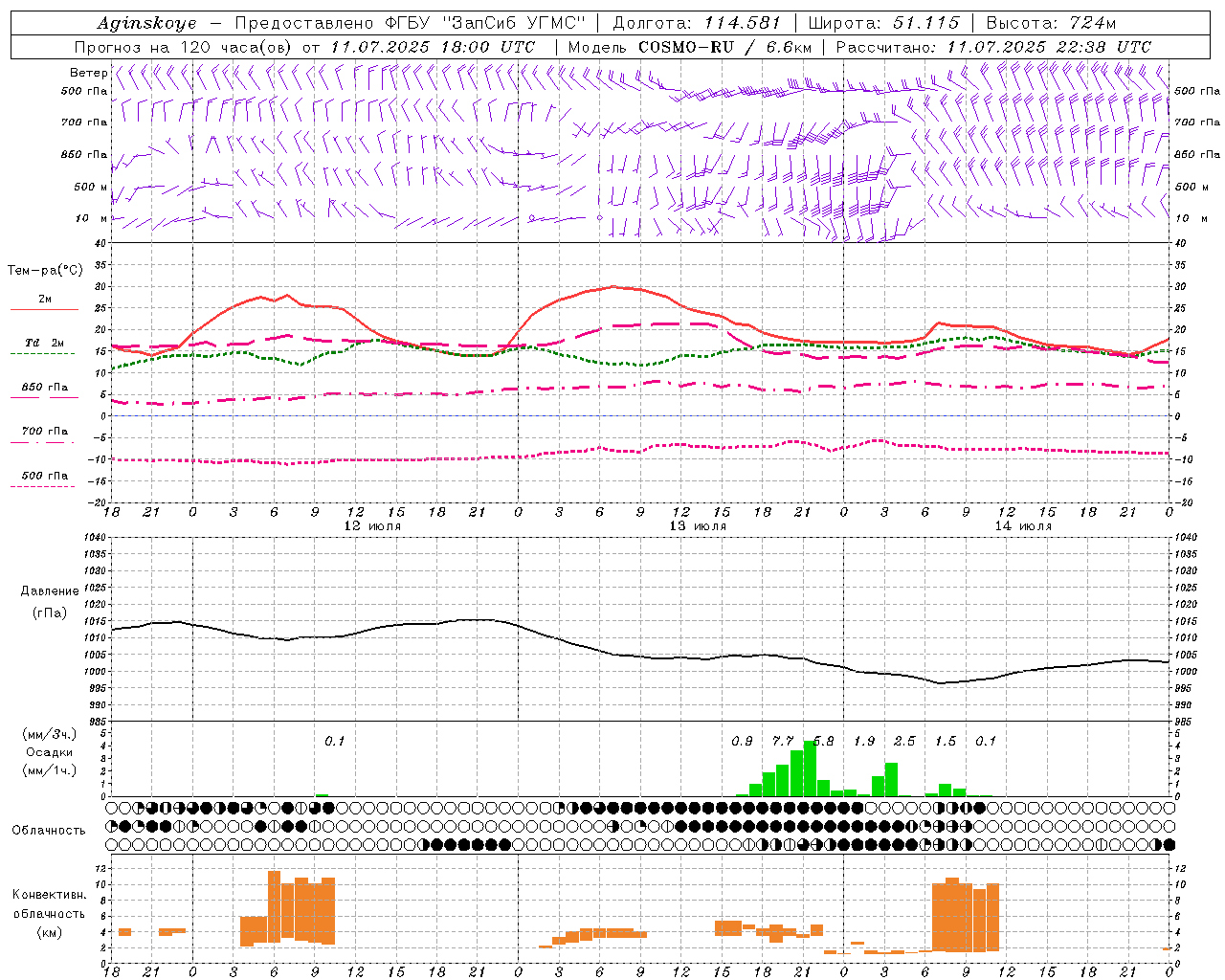
Task: Click the "1.5" precipitation amount value
Action: pos(946,742)
